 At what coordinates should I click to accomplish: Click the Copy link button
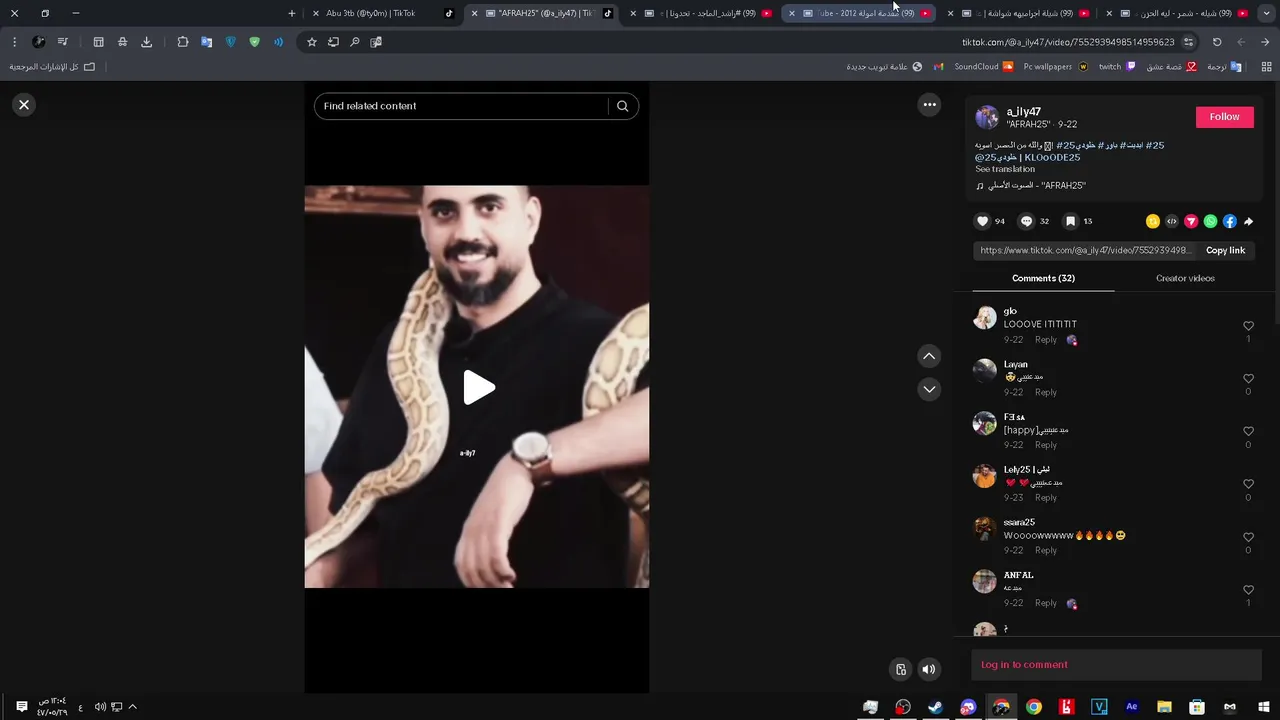coord(1225,251)
